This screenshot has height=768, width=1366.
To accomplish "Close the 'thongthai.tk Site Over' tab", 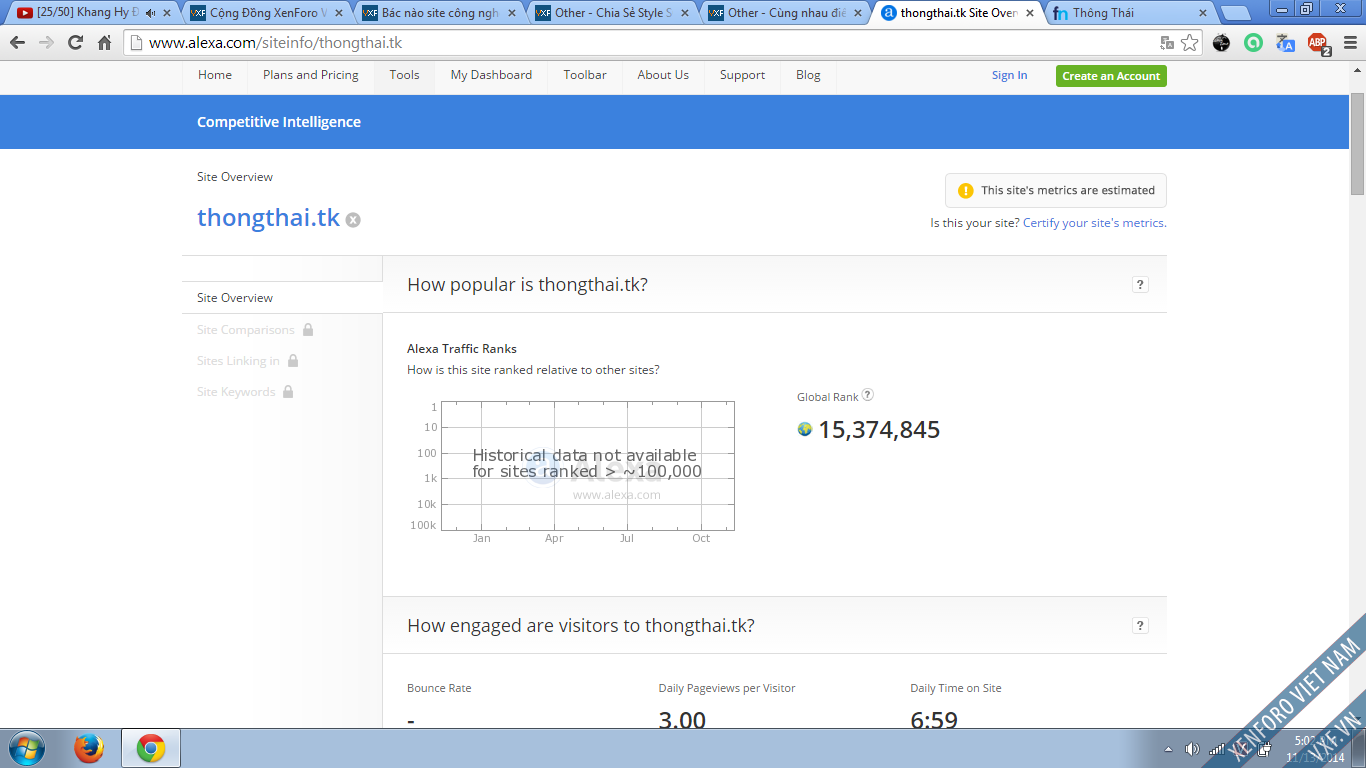I will (1030, 13).
